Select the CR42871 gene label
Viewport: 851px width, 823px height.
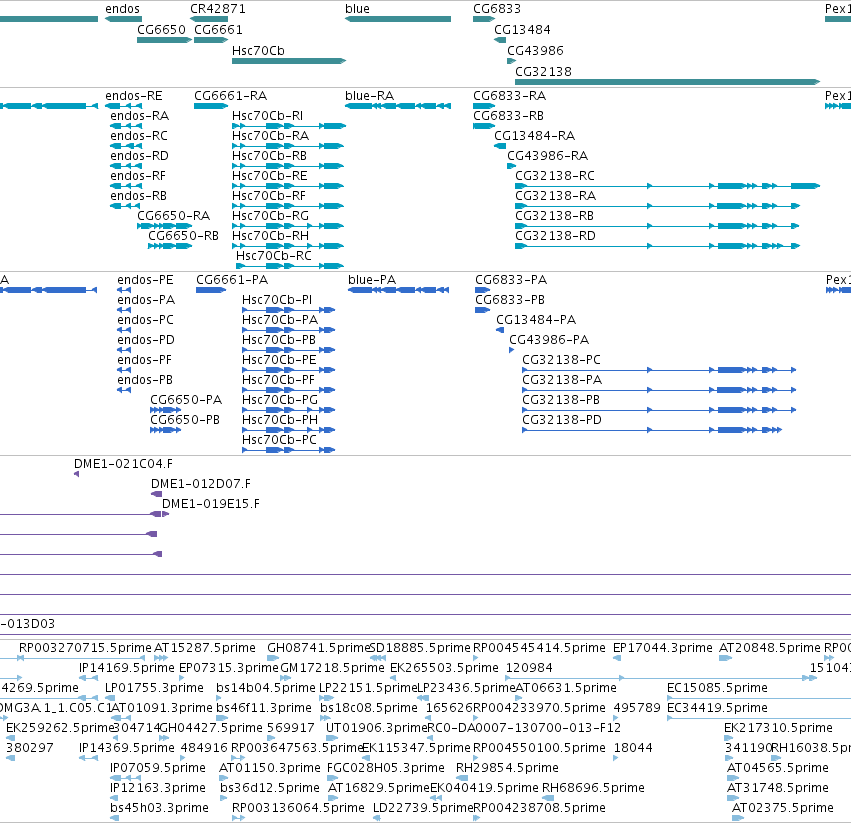click(218, 9)
